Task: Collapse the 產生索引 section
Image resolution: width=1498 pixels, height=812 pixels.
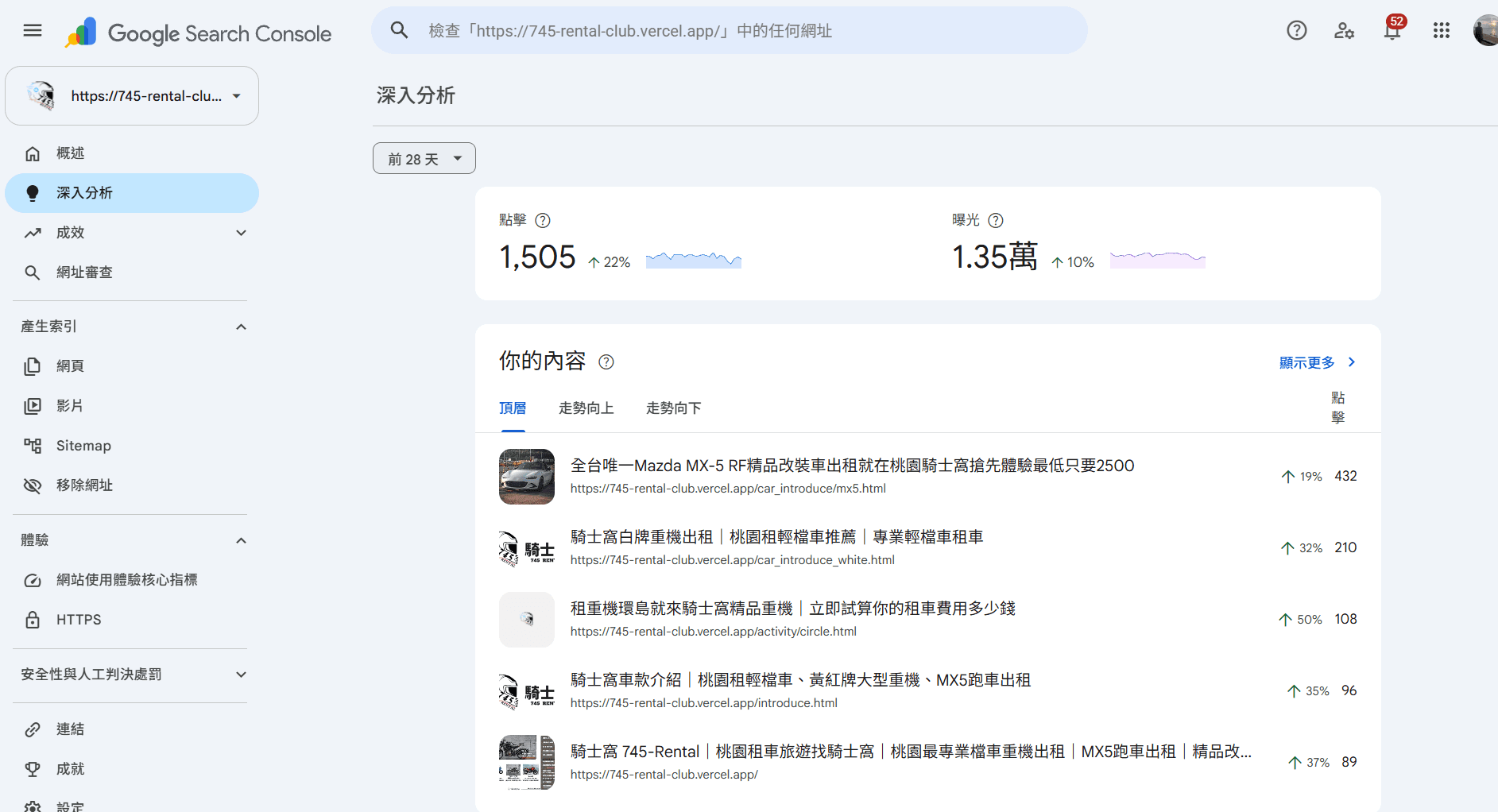Action: click(x=242, y=327)
